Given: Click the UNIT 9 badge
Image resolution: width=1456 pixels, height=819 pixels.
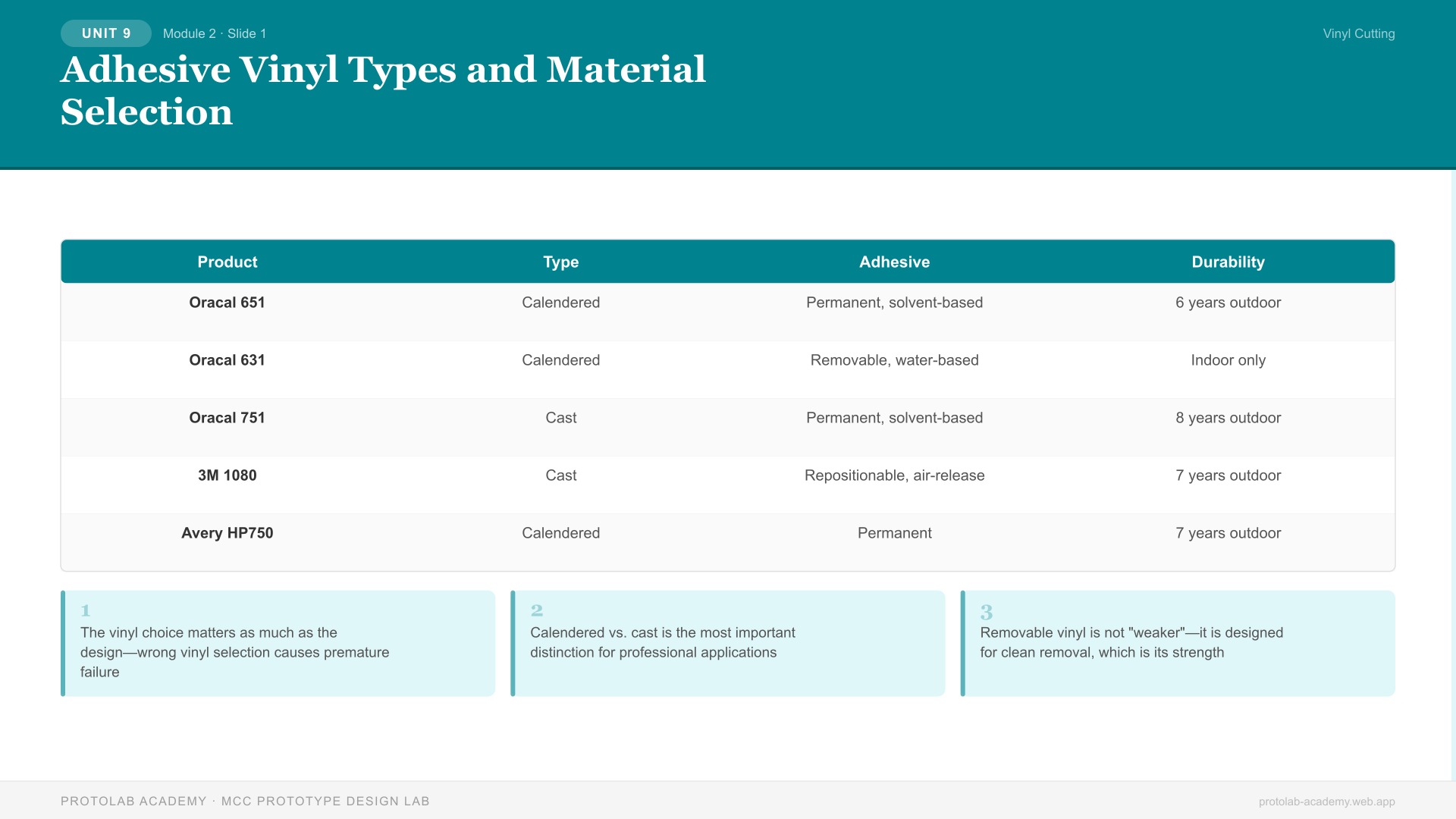Looking at the screenshot, I should tap(105, 33).
